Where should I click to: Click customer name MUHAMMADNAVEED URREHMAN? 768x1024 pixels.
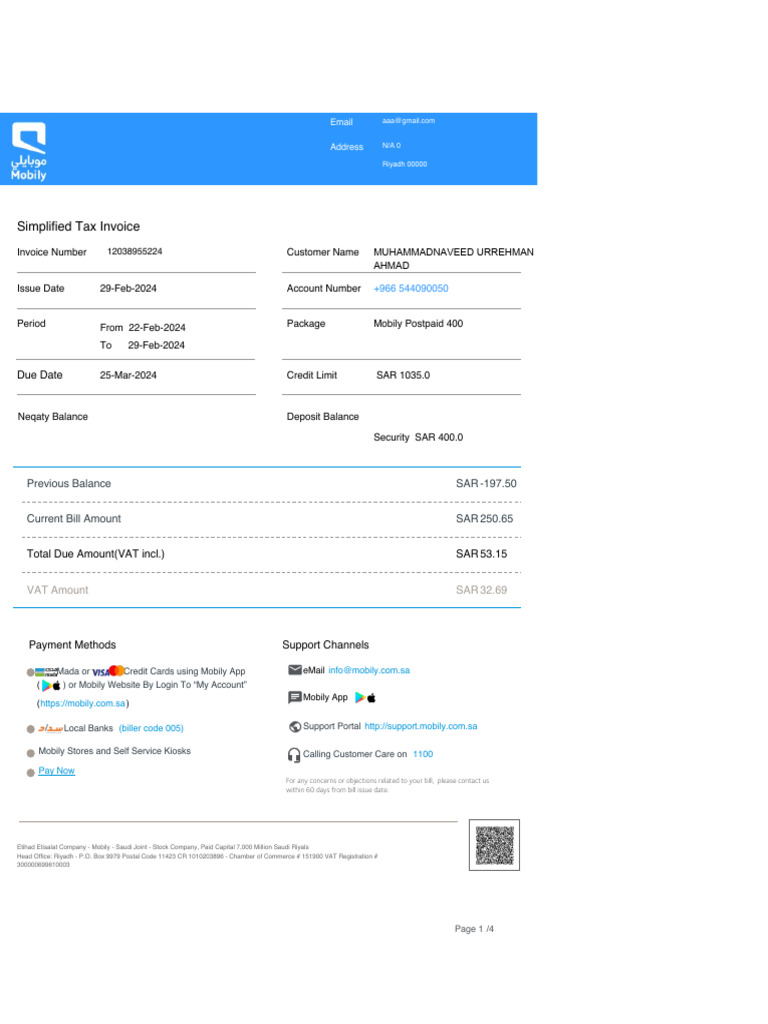click(x=453, y=252)
